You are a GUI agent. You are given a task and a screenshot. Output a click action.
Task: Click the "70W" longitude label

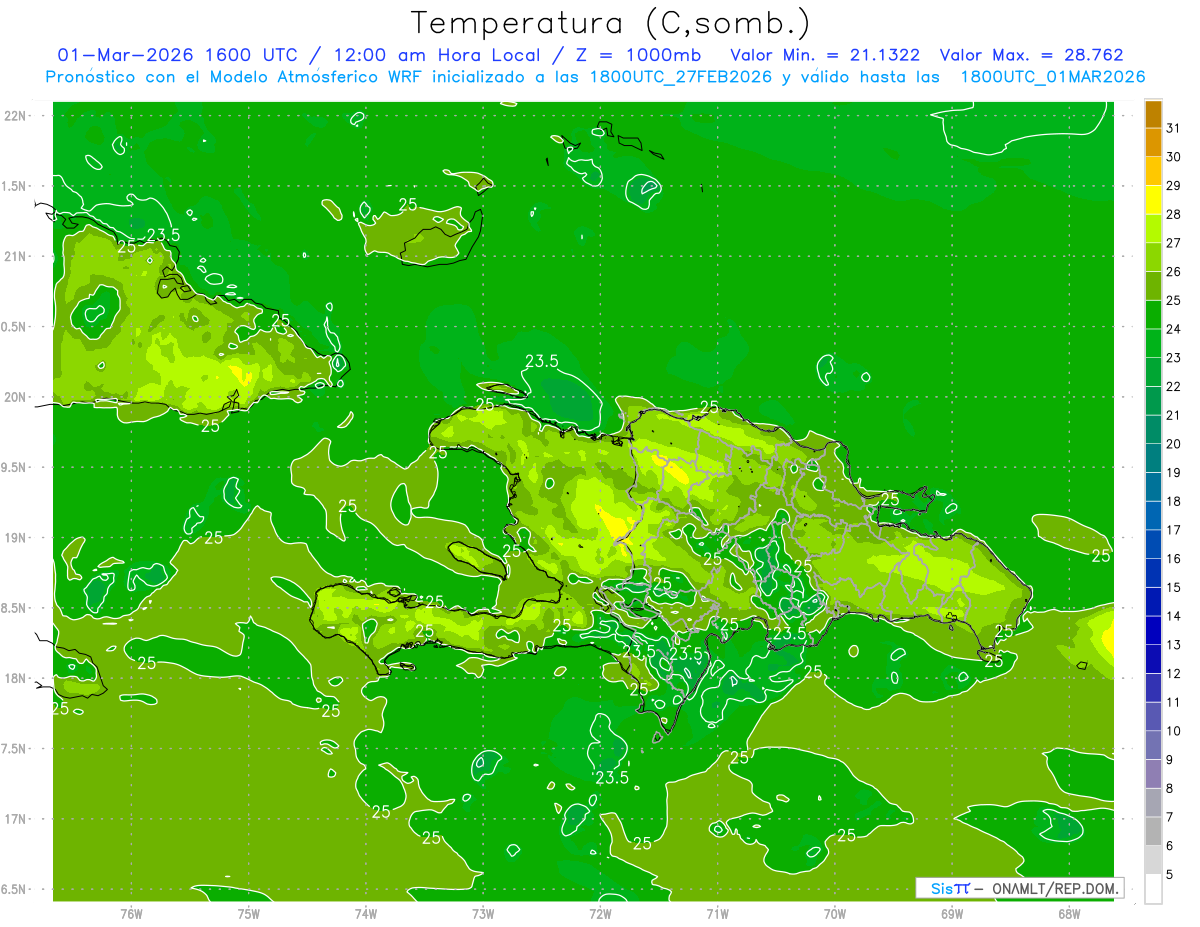835,913
